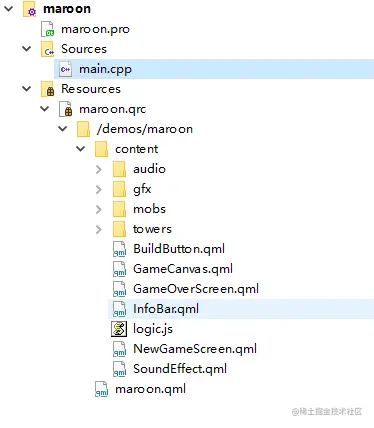This screenshot has width=374, height=428.
Task: Select SoundEffect.qml file entry
Action: point(180,369)
